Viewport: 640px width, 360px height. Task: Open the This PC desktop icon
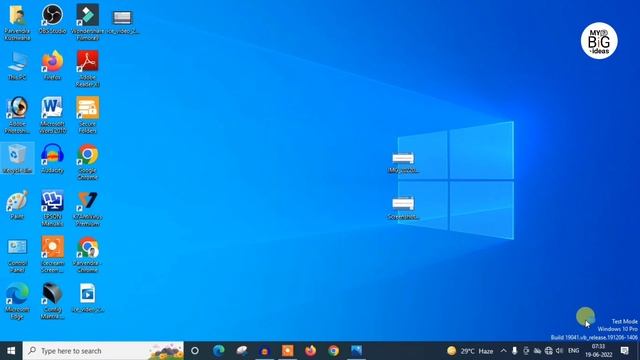[17, 65]
